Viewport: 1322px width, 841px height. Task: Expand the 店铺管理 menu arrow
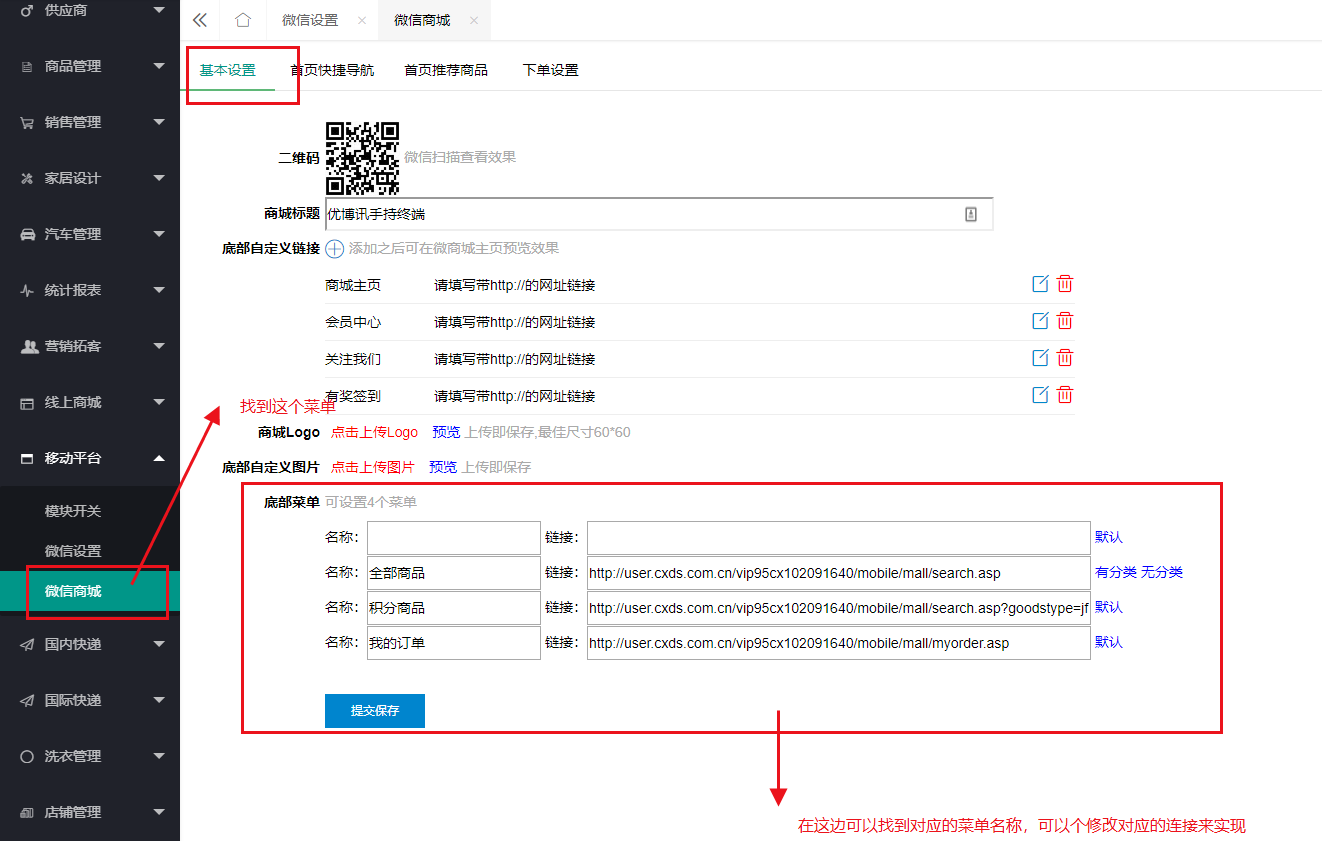pyautogui.click(x=159, y=812)
